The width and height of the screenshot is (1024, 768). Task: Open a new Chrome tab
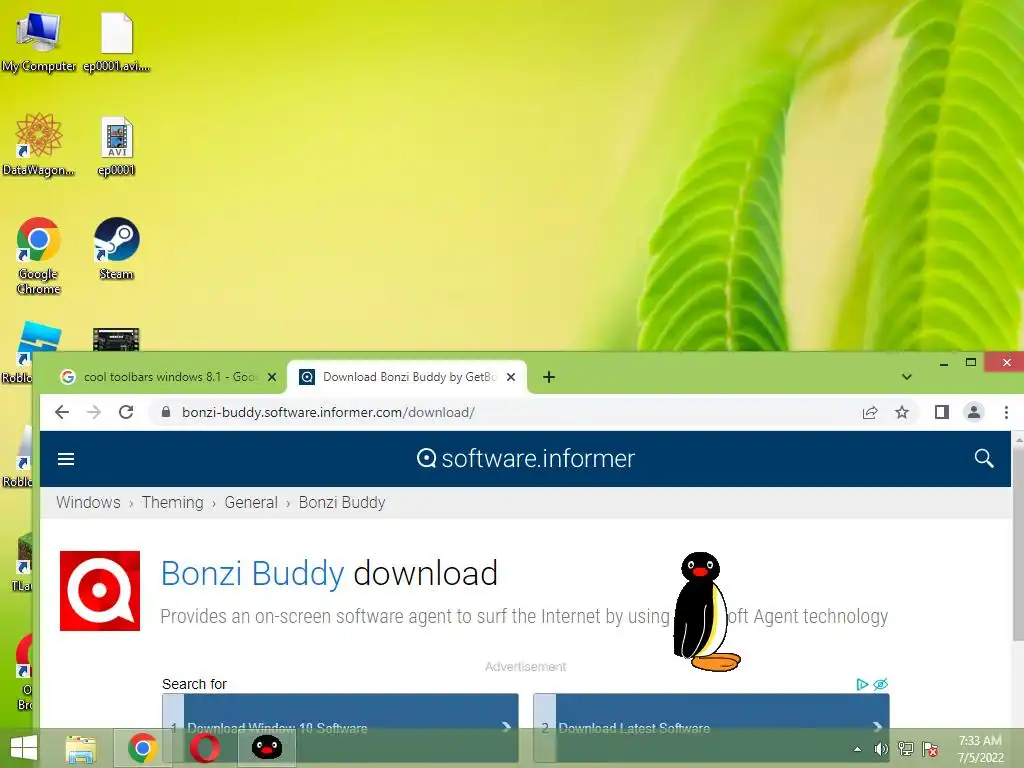(x=549, y=377)
